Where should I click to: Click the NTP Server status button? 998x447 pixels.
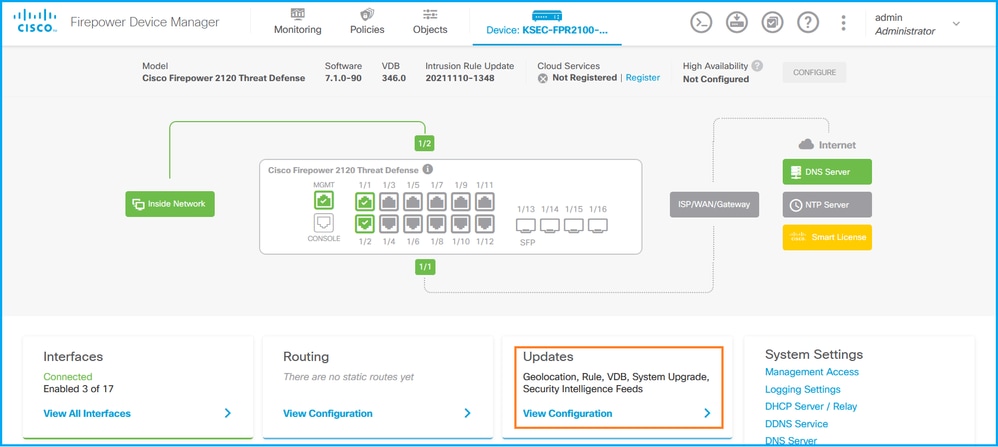point(827,205)
